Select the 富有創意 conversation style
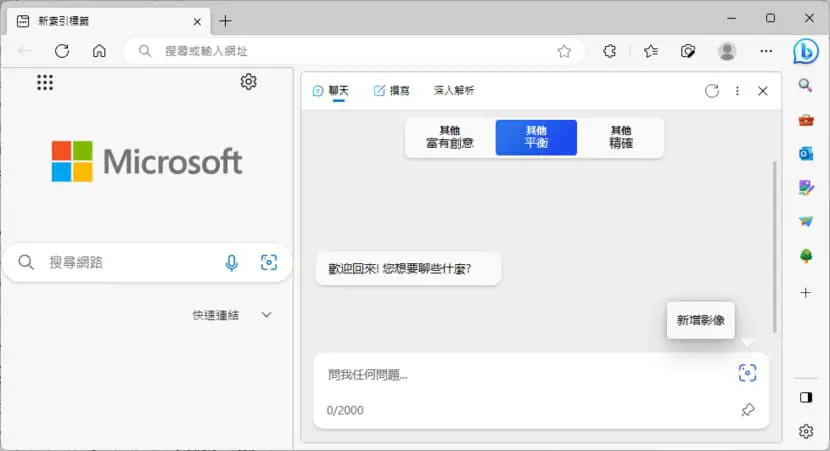The height and width of the screenshot is (451, 830). coord(450,137)
